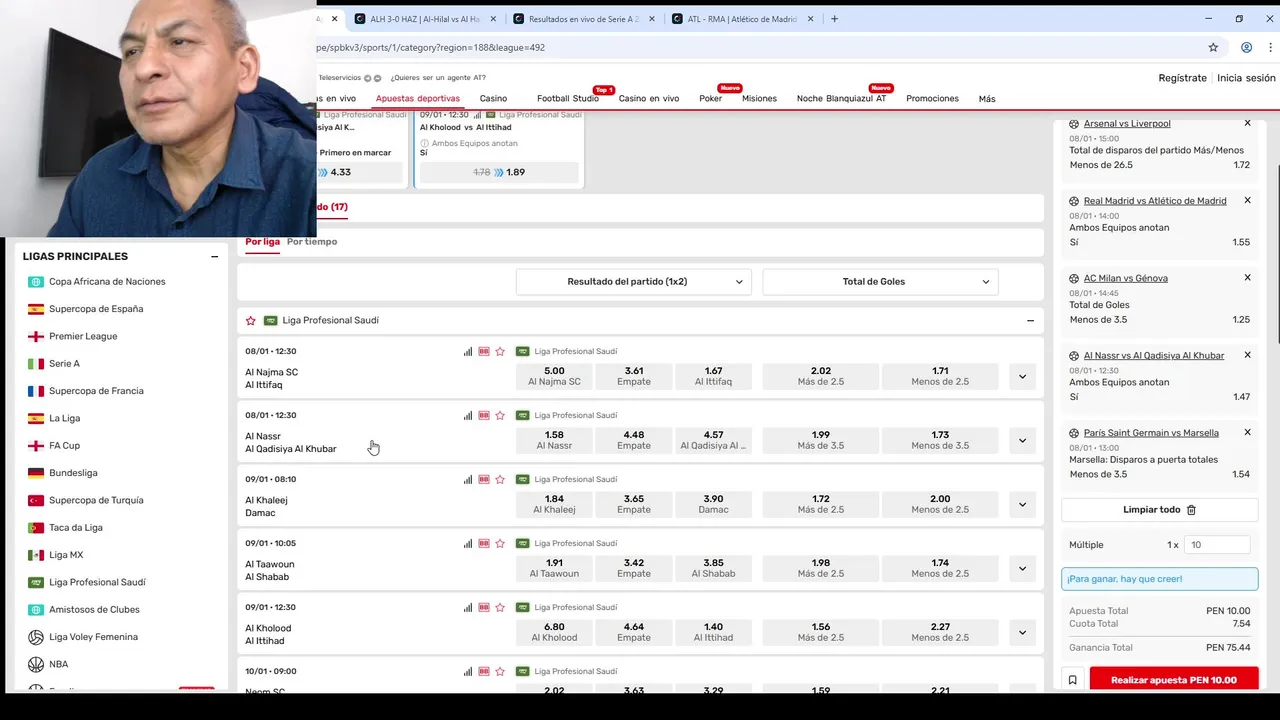The width and height of the screenshot is (1280, 720).
Task: Remove Al Nassr vs Al Qadisiya slip selection
Action: point(1247,355)
